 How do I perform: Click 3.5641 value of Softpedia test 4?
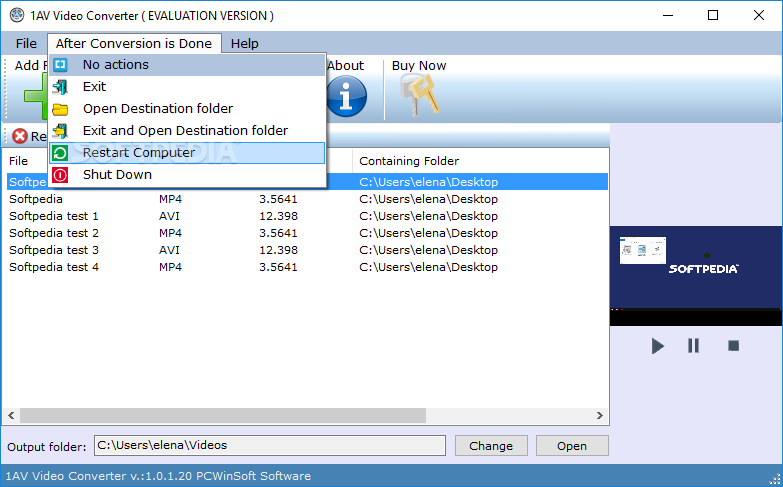pos(278,267)
